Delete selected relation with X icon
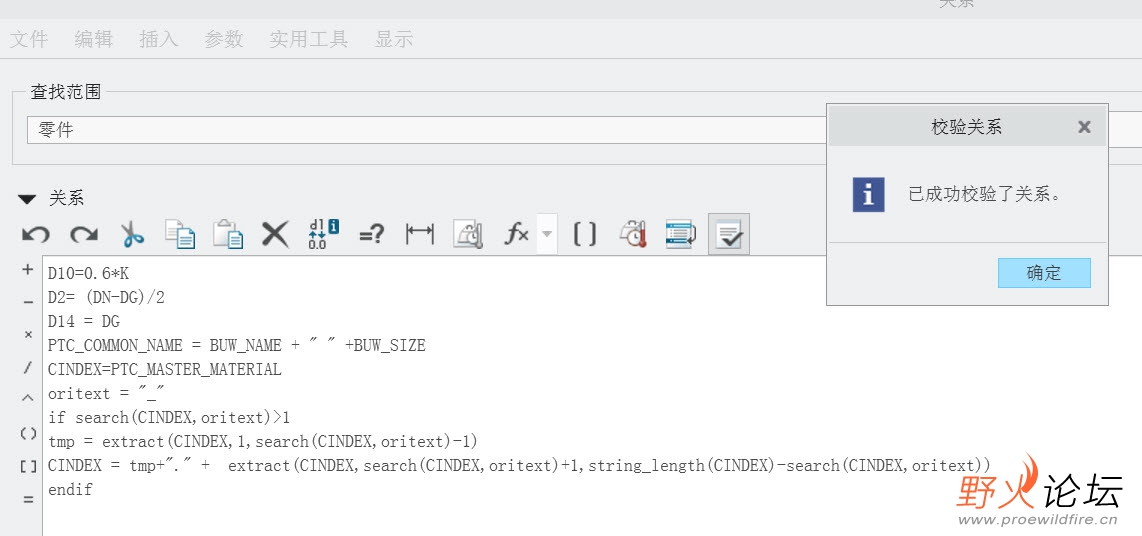1142x536 pixels. (275, 234)
